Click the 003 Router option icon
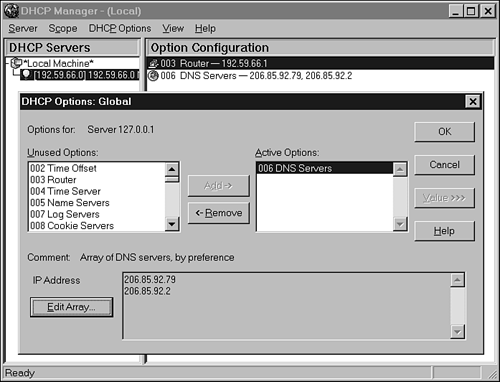Image resolution: width=500 pixels, height=382 pixels. tap(153, 63)
